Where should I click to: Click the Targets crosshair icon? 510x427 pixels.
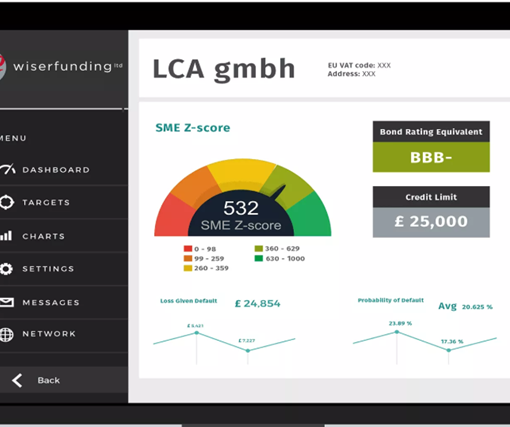point(7,202)
